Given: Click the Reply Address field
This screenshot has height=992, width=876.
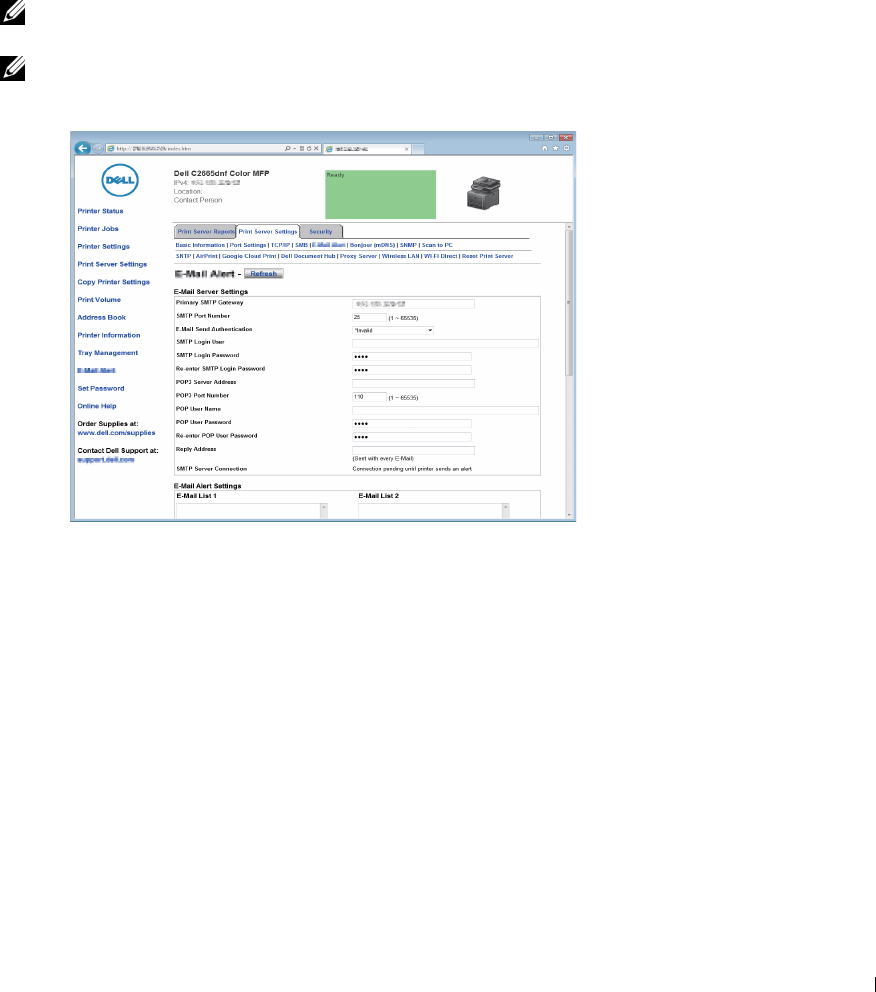Looking at the screenshot, I should (x=413, y=450).
